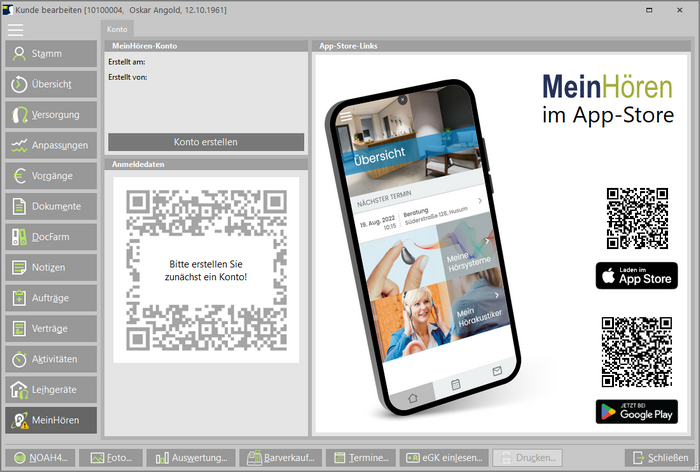Screen dimensions: 700x472
Task: Click the Schließen button
Action: point(657,458)
